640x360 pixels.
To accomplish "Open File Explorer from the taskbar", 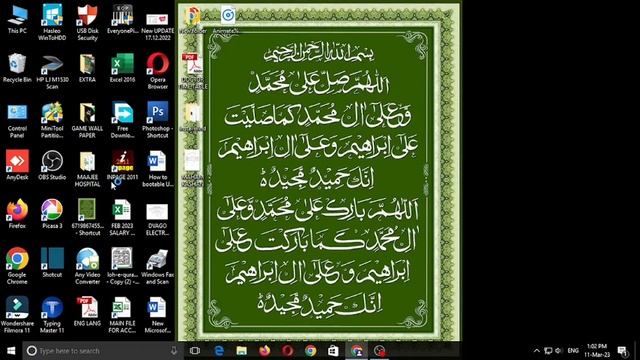I will (x=242, y=351).
